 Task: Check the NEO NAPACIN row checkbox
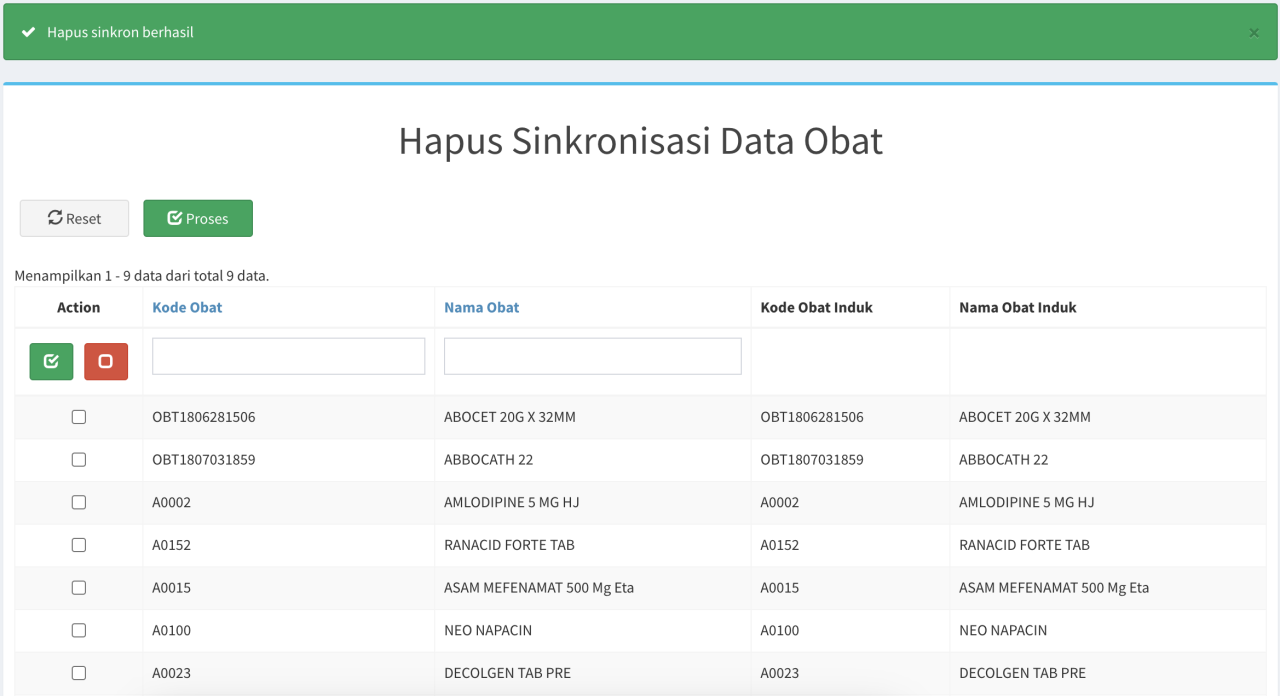pos(79,630)
